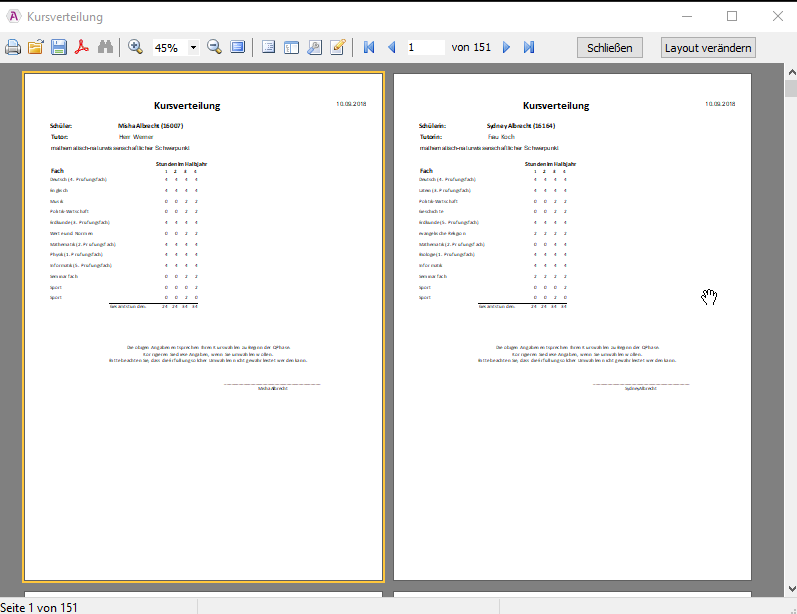Image resolution: width=797 pixels, height=614 pixels.
Task: Jump to the last page
Action: (x=529, y=47)
